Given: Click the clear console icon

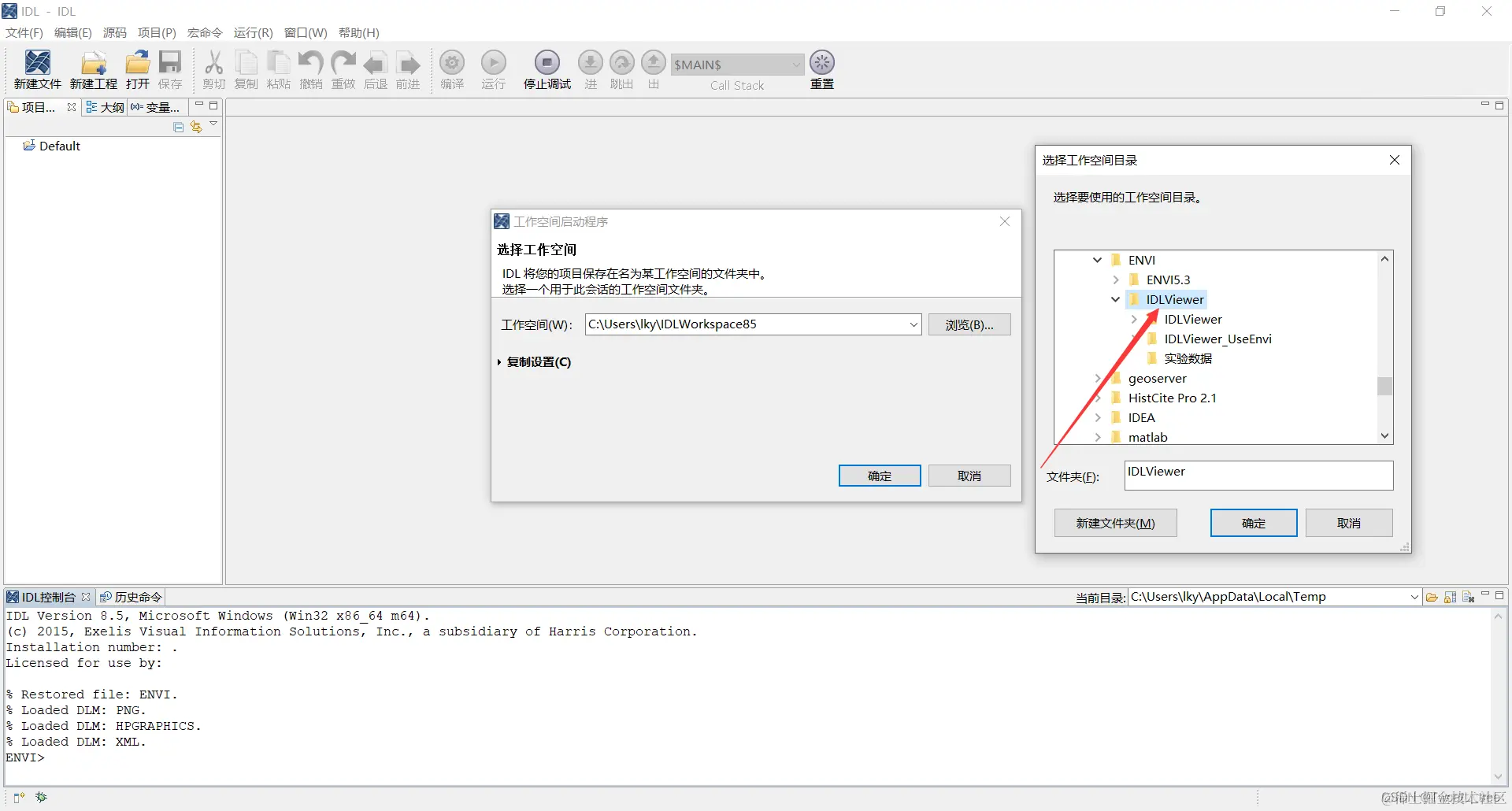Looking at the screenshot, I should 1468,598.
